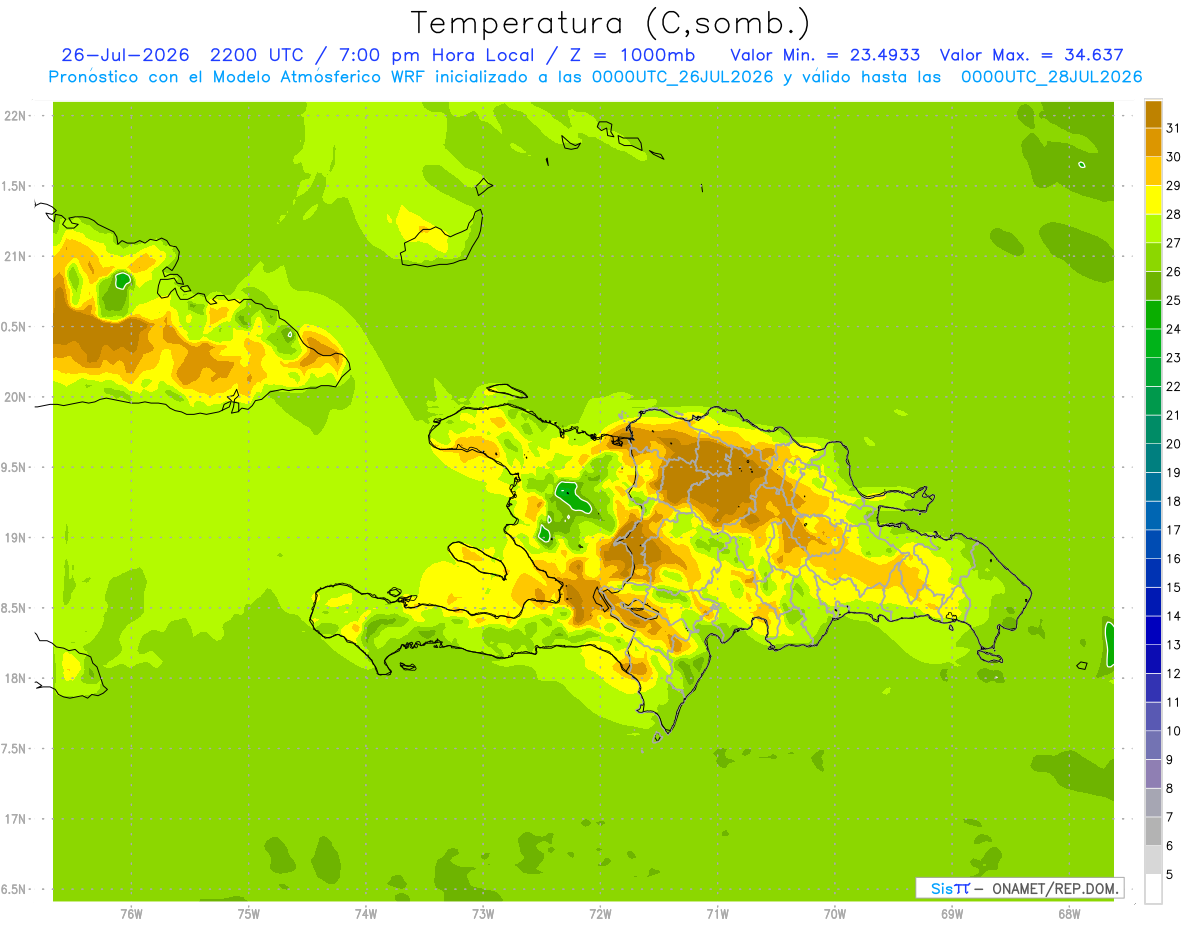Click colorbar label '24'
The height and width of the screenshot is (927, 1200).
(1173, 329)
